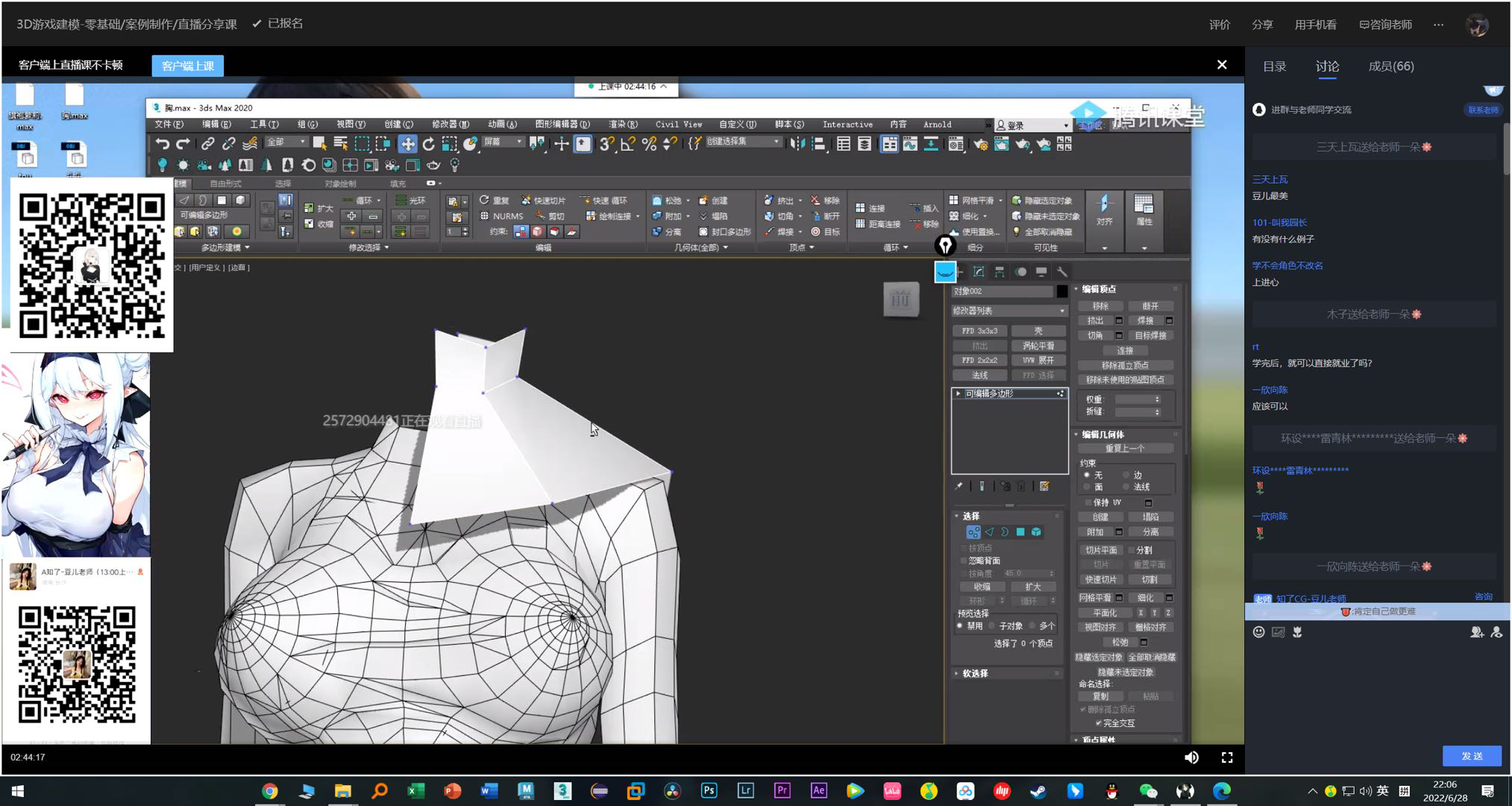The image size is (1512, 806).
Task: Enable the 忽略背面 (Ignore Backfacing) checkbox
Action: (x=964, y=560)
